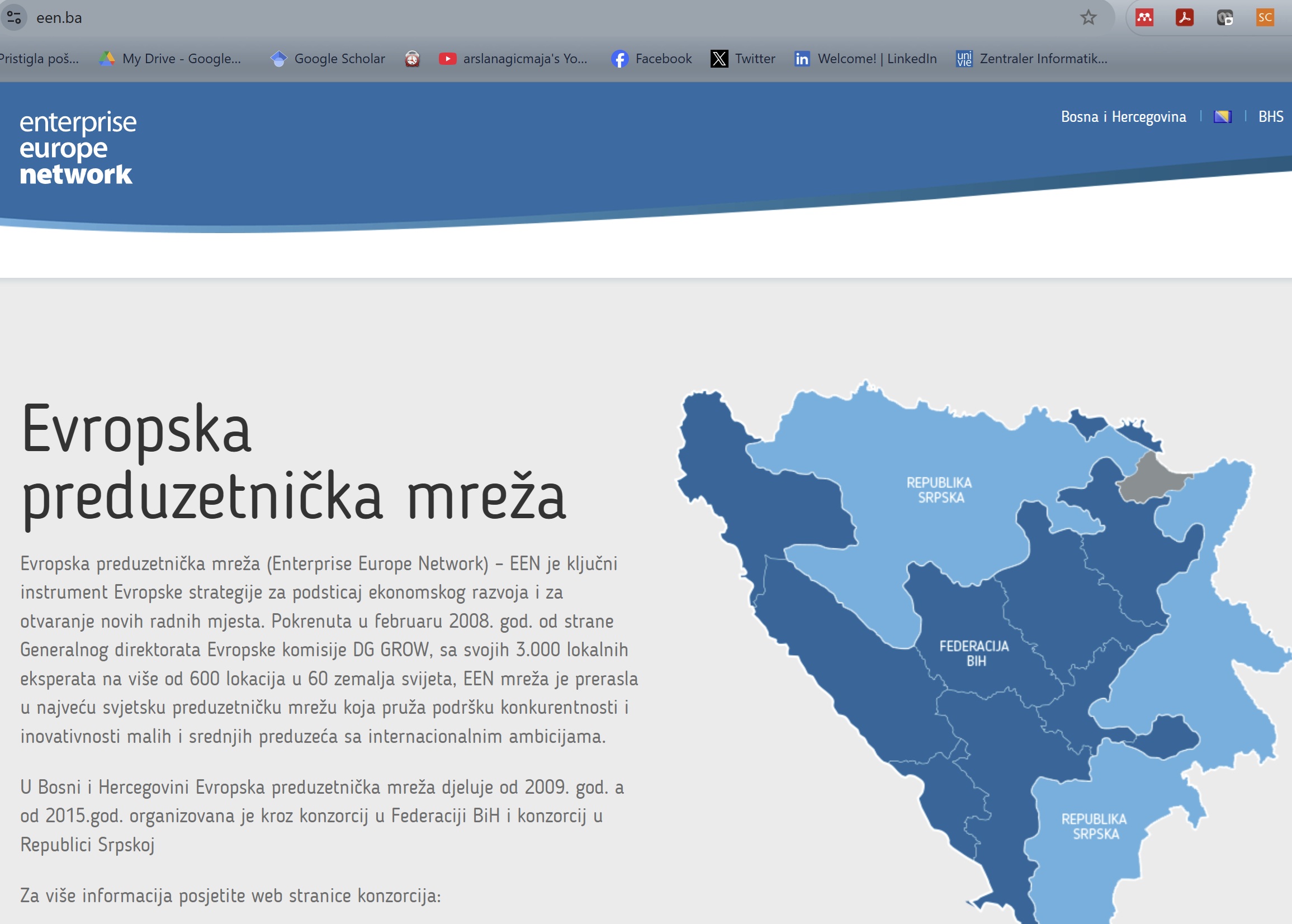The height and width of the screenshot is (924, 1292).
Task: Open Zentraler Informatik bookmark
Action: click(x=1031, y=59)
